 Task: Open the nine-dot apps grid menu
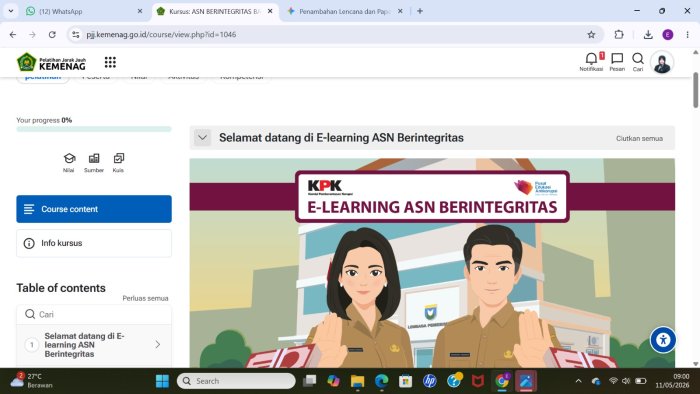point(110,62)
